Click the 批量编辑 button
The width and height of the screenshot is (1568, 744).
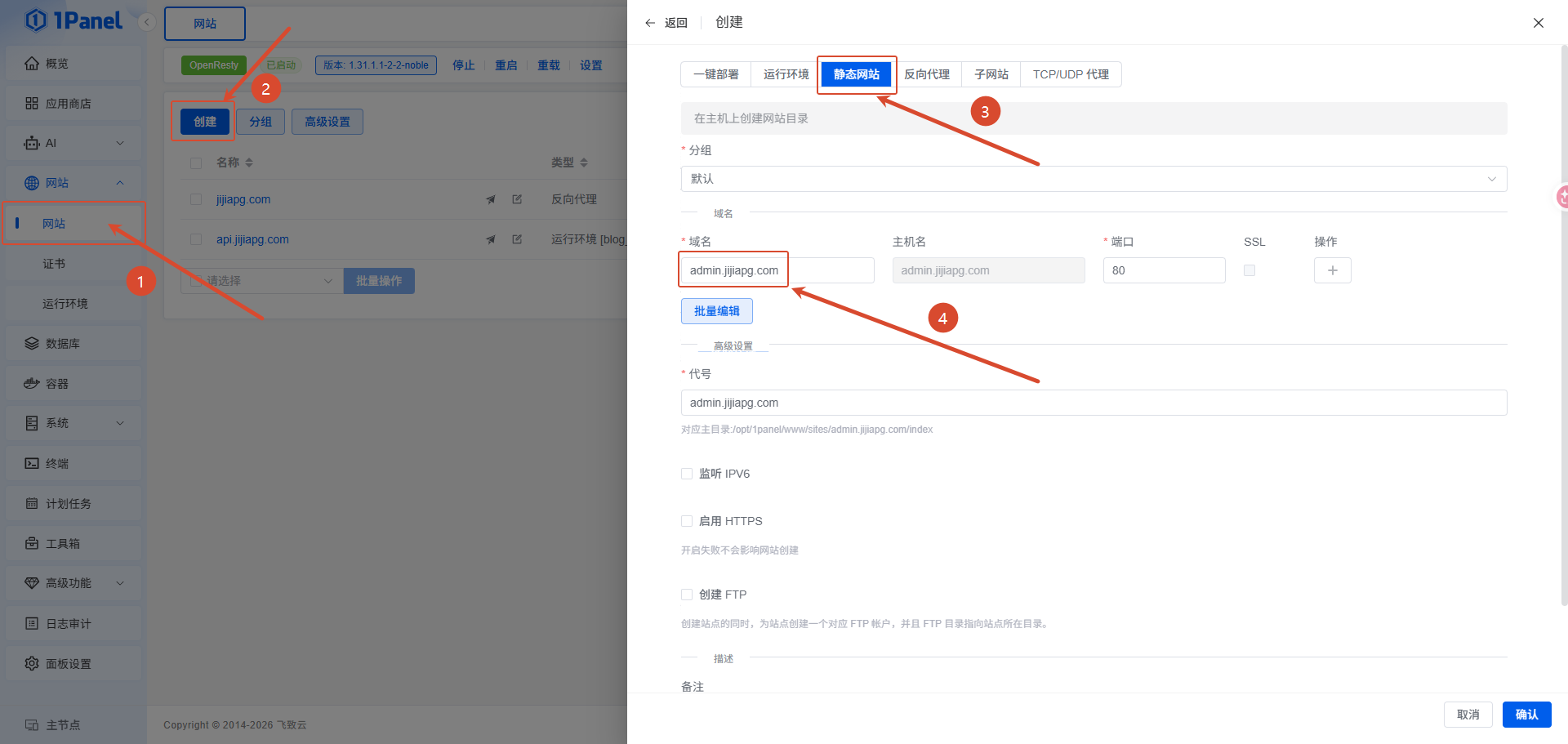[x=717, y=311]
